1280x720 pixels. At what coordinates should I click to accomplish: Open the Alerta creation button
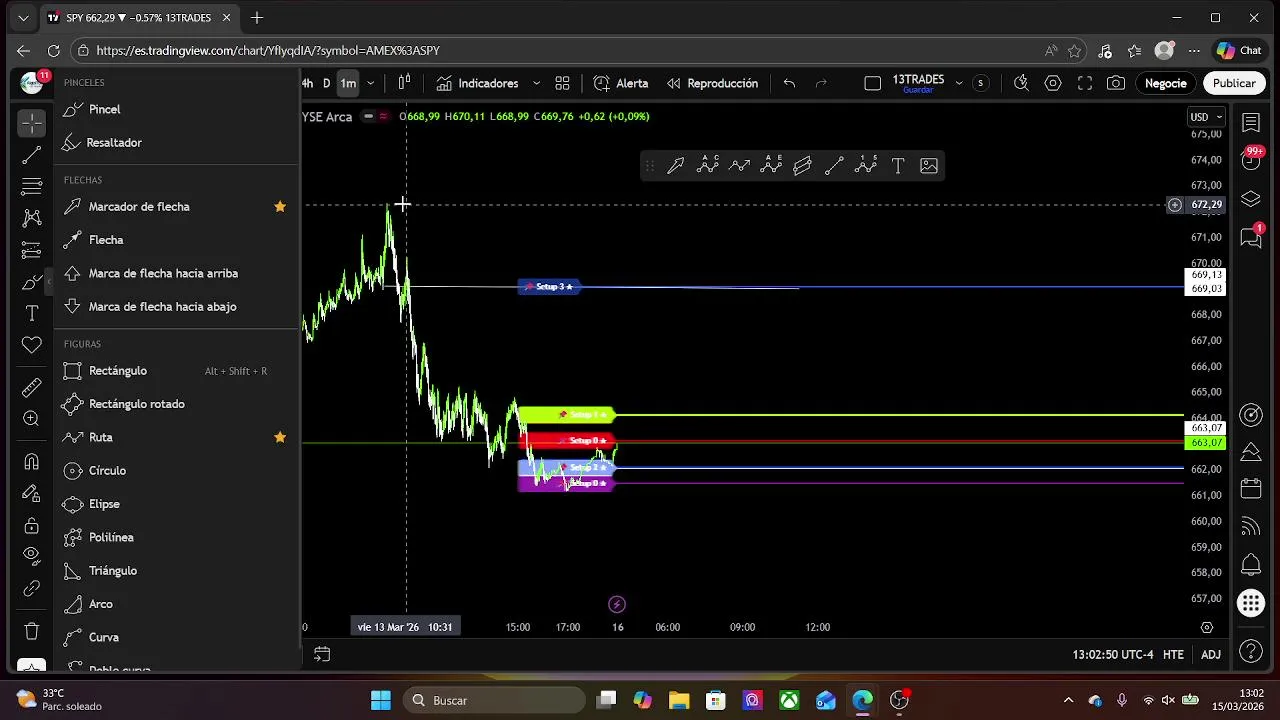coord(620,83)
